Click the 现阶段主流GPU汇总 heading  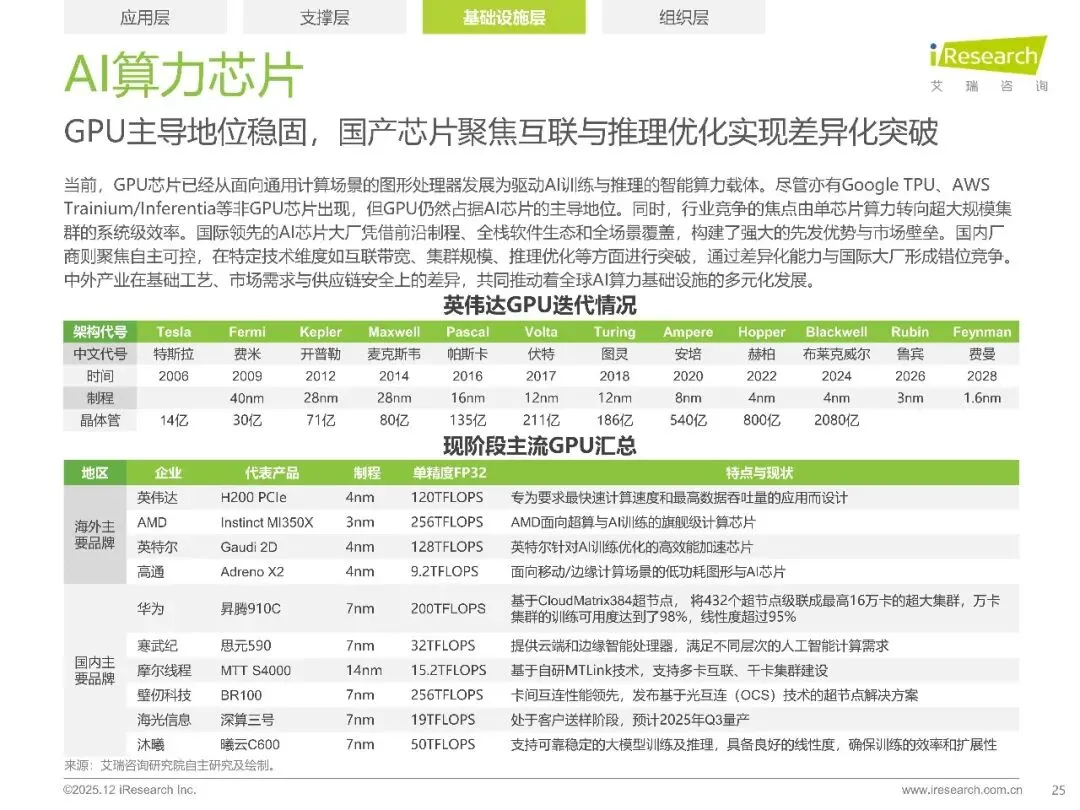pyautogui.click(x=539, y=446)
